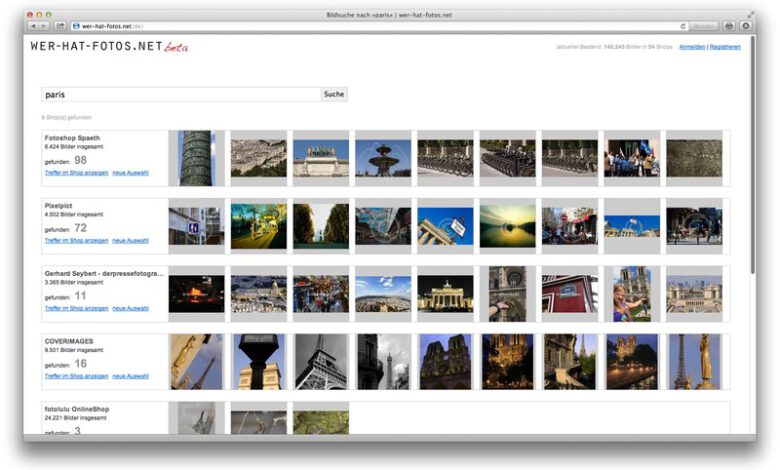Click the WER-HAT-FOTOS.NET beta logo

[109, 47]
